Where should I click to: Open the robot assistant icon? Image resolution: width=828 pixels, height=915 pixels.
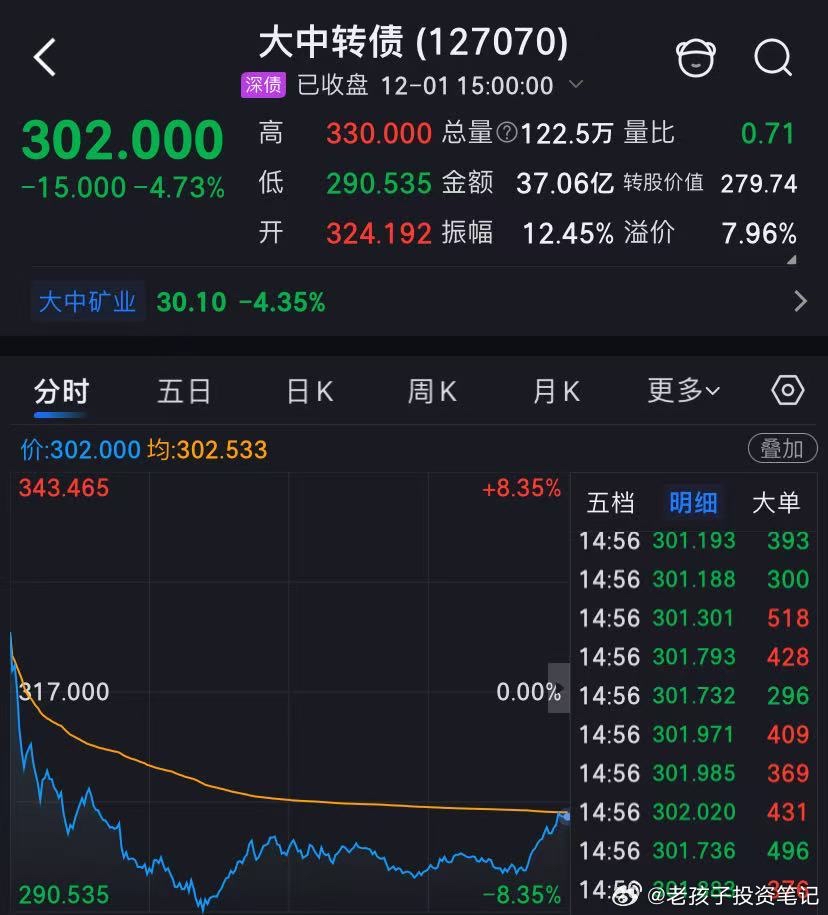coord(696,58)
